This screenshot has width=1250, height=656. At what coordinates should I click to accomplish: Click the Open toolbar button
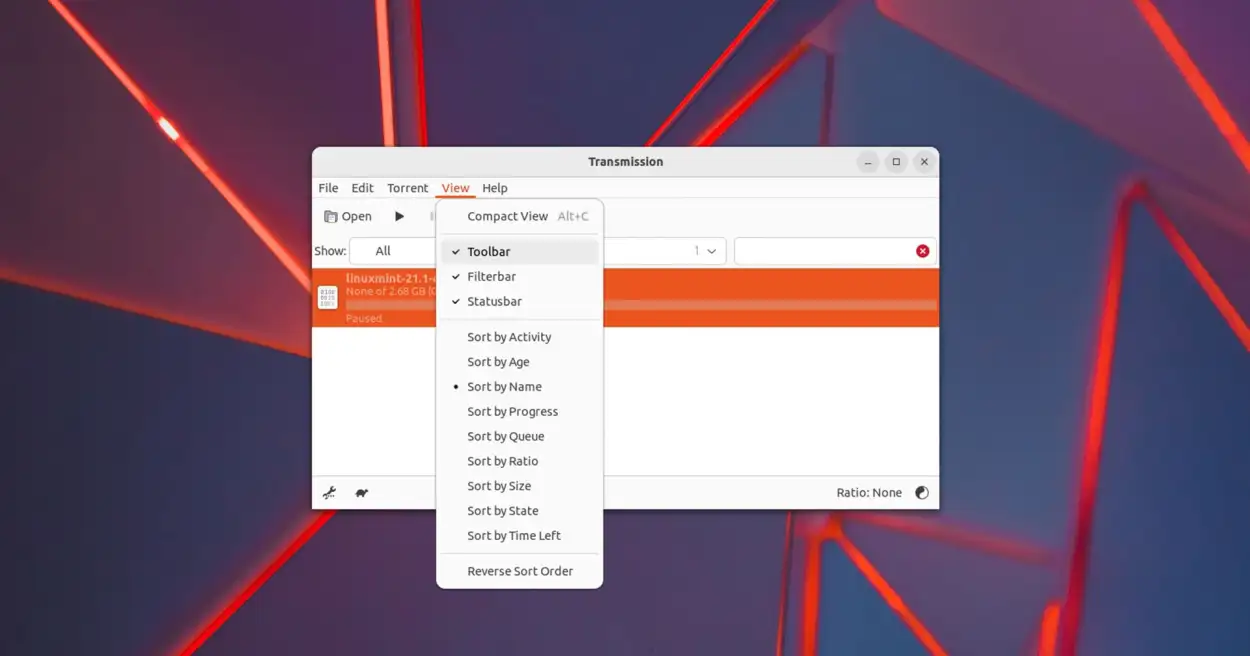point(348,216)
